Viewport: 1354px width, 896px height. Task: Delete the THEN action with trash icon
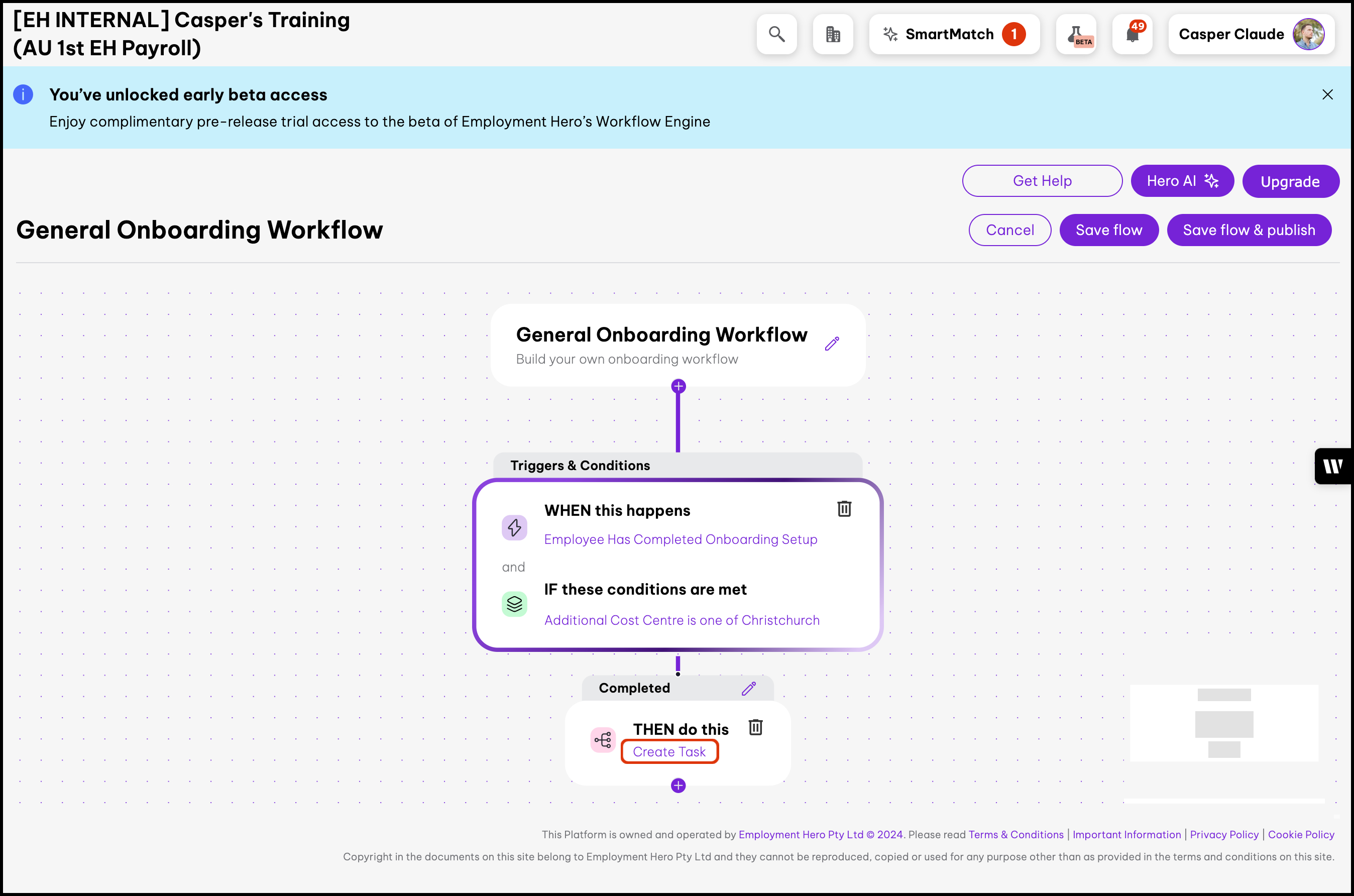pos(755,727)
